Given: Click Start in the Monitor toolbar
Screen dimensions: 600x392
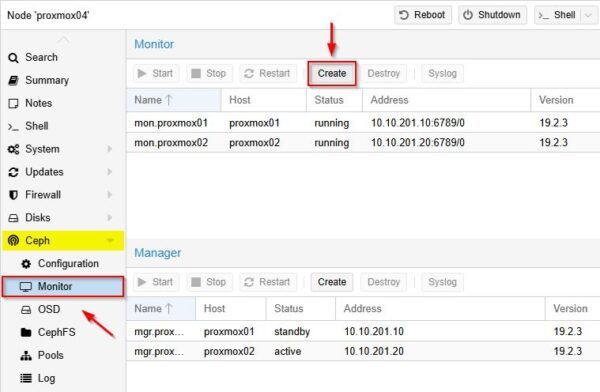Looking at the screenshot, I should pos(156,73).
